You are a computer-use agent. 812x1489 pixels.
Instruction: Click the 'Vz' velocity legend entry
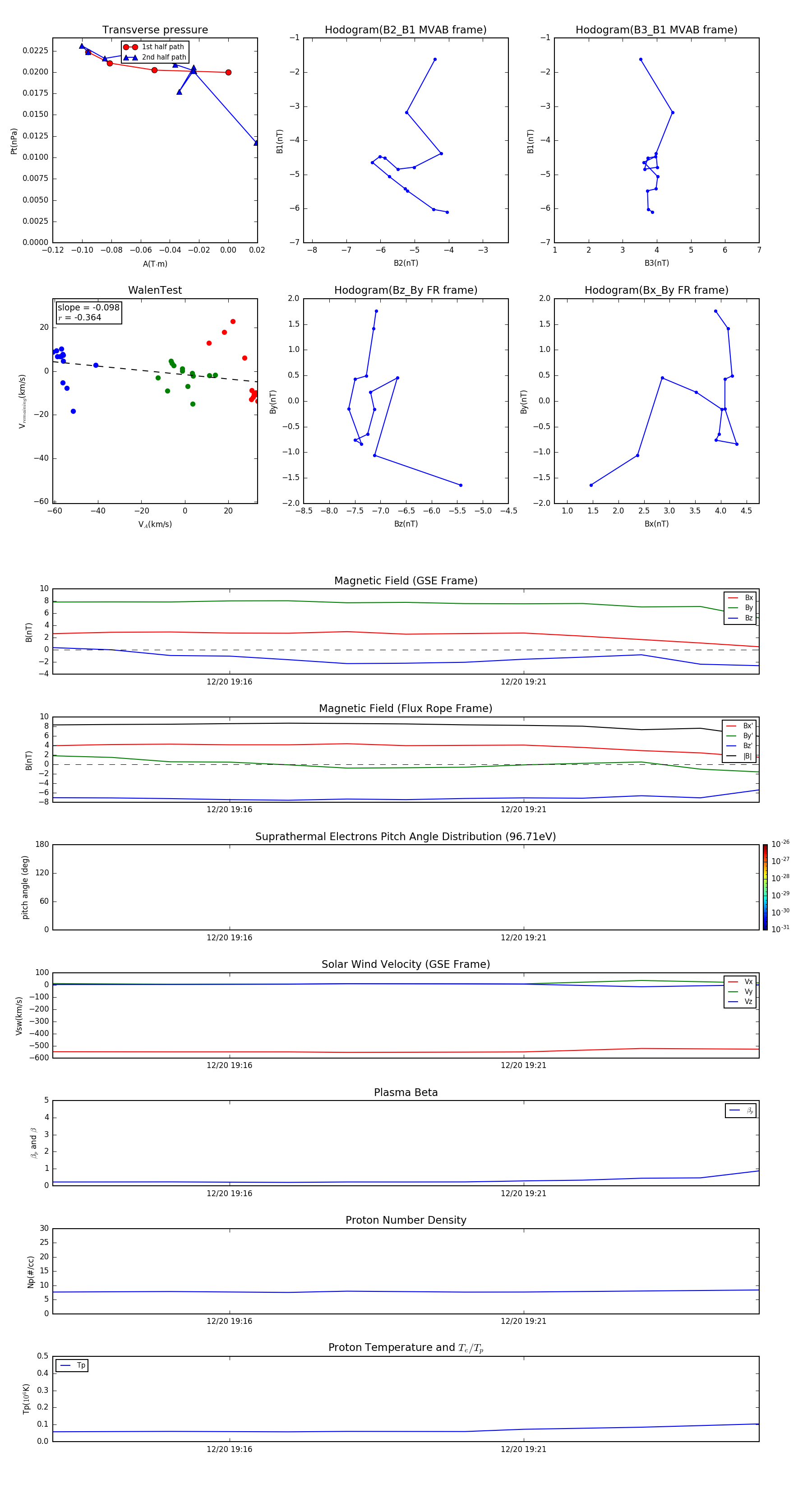(740, 1002)
